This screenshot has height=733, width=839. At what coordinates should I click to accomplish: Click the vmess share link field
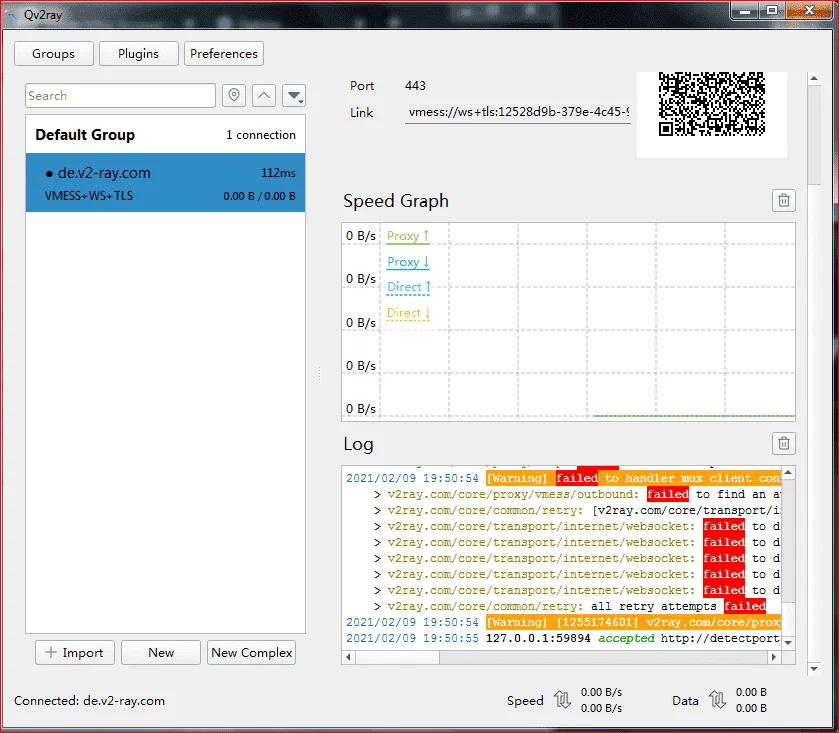point(518,112)
